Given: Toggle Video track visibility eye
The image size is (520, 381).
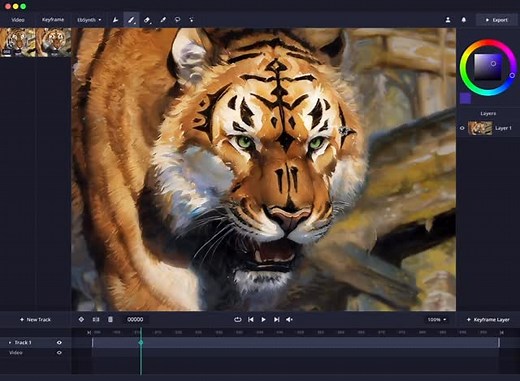Looking at the screenshot, I should (59, 353).
